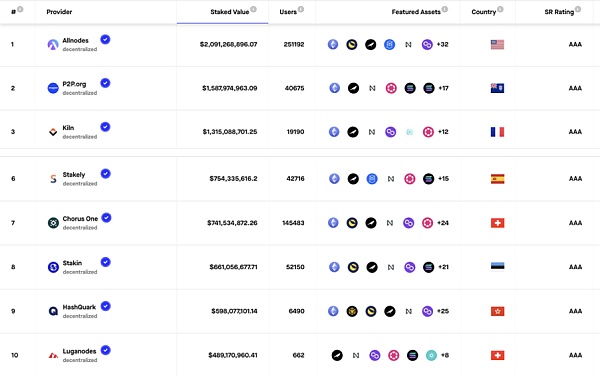Viewport: 600px width, 376px height.
Task: Click the Ethereum asset icon in Kiln row
Action: click(334, 132)
